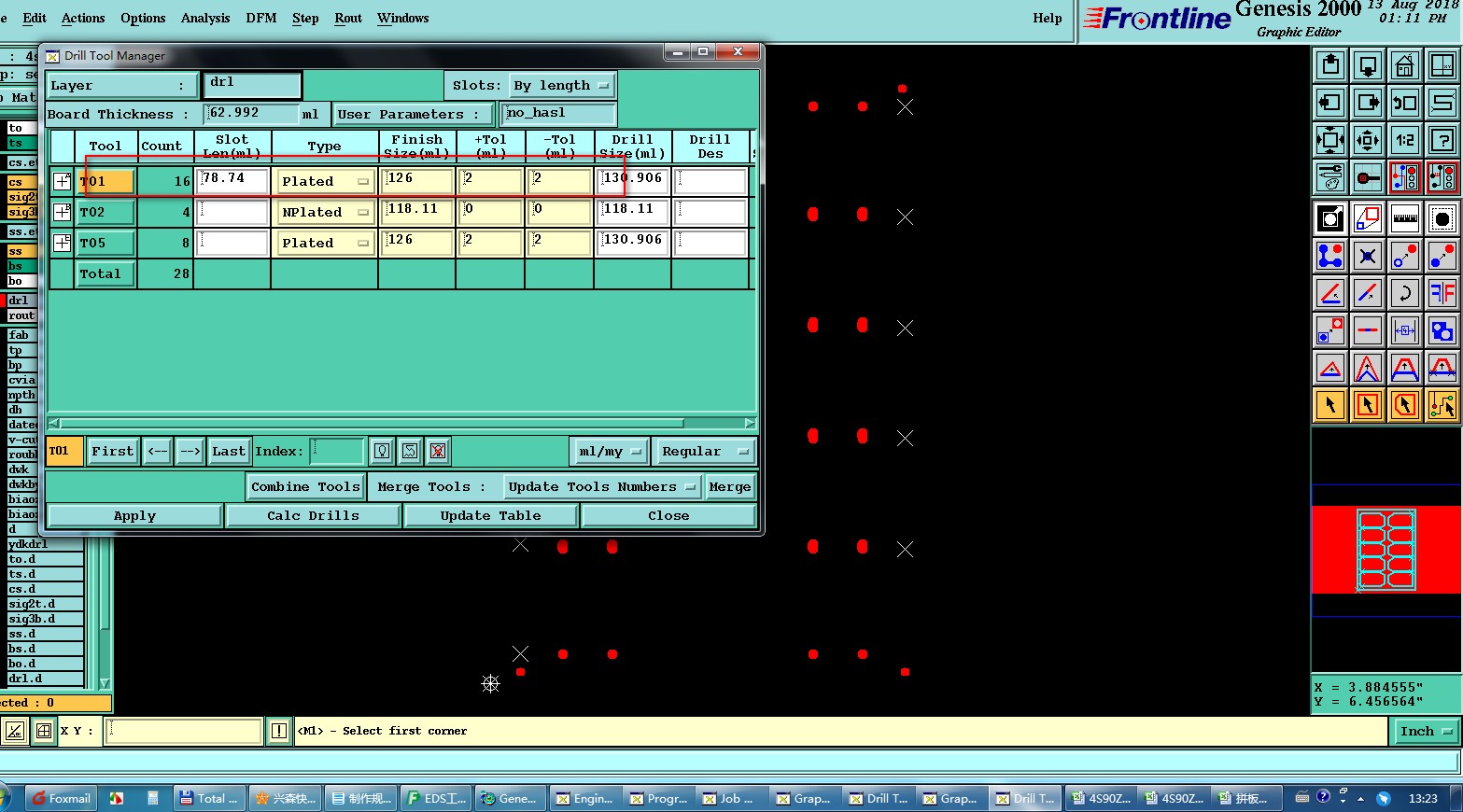
Task: Click the X Y coordinate input field
Action: tap(183, 731)
